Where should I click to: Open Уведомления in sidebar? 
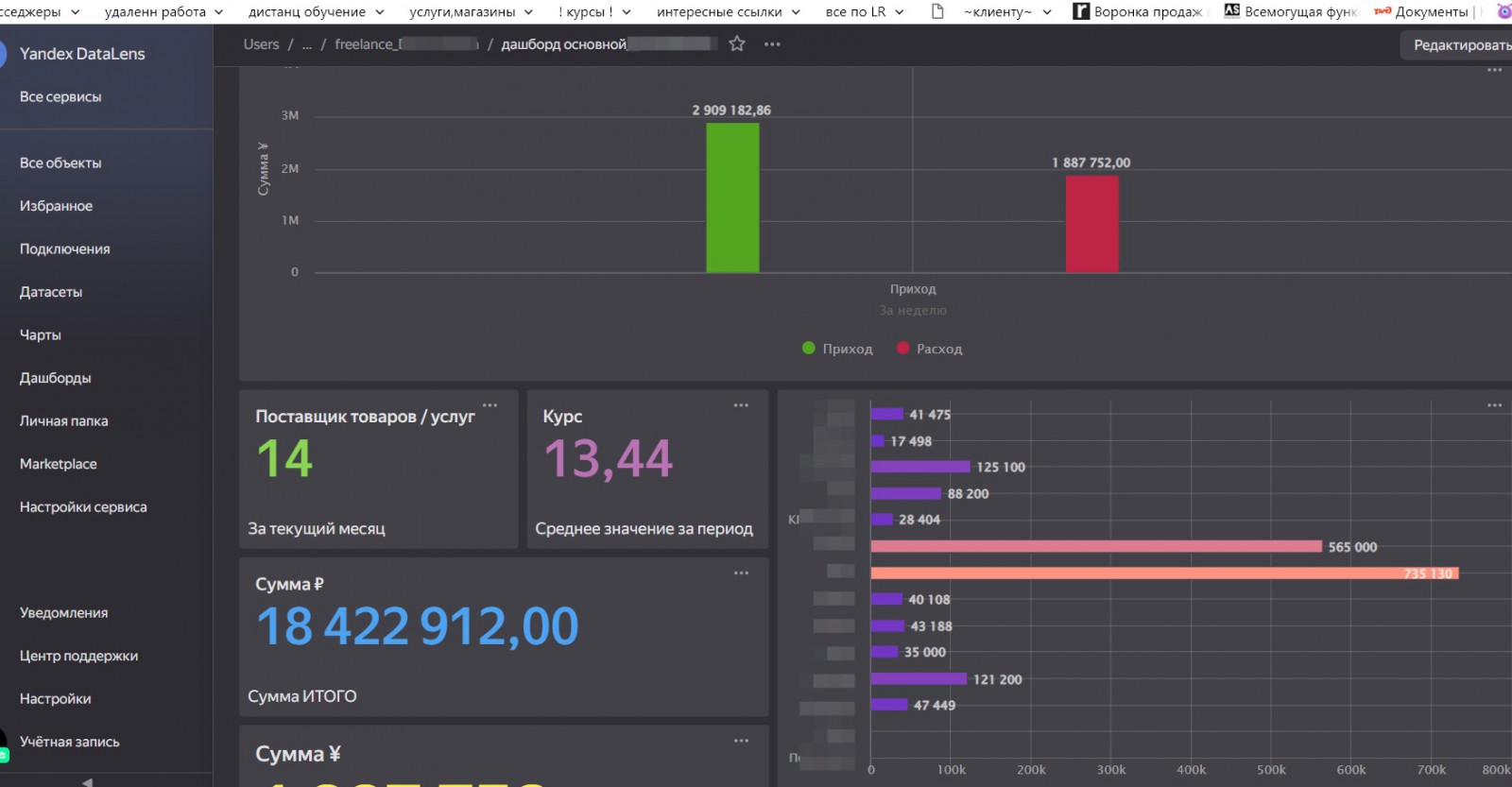(63, 612)
